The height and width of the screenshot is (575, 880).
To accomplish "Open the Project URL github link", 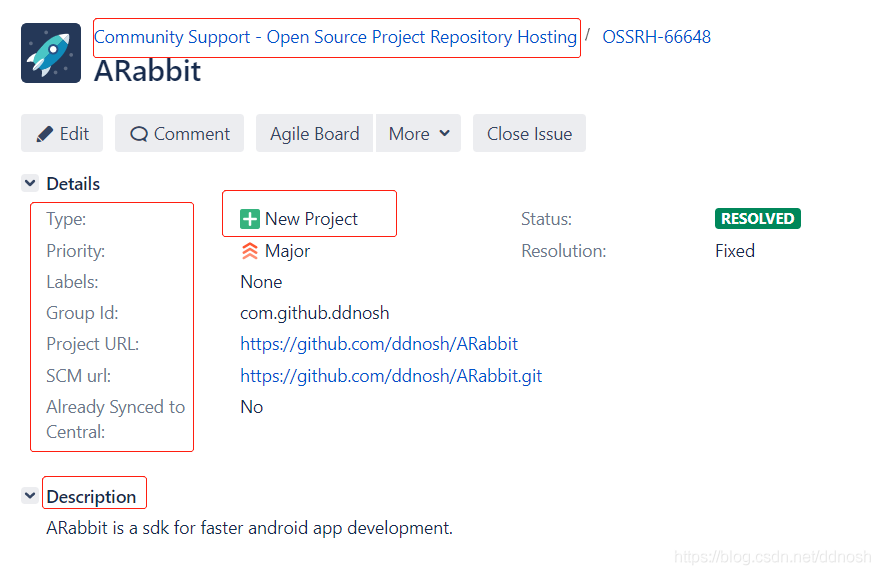I will click(x=379, y=344).
